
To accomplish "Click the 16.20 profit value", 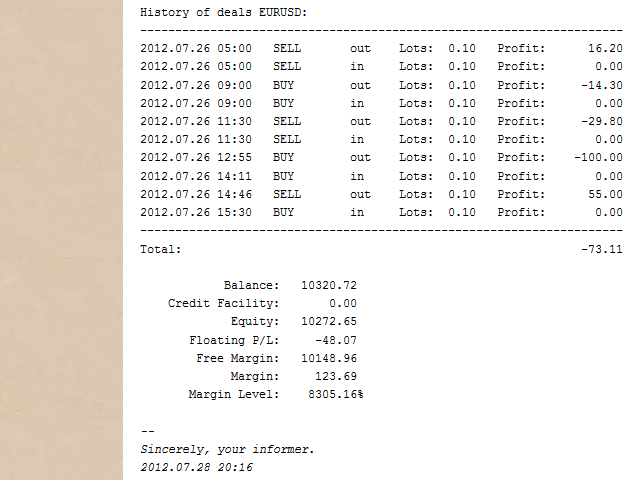I will tap(605, 48).
